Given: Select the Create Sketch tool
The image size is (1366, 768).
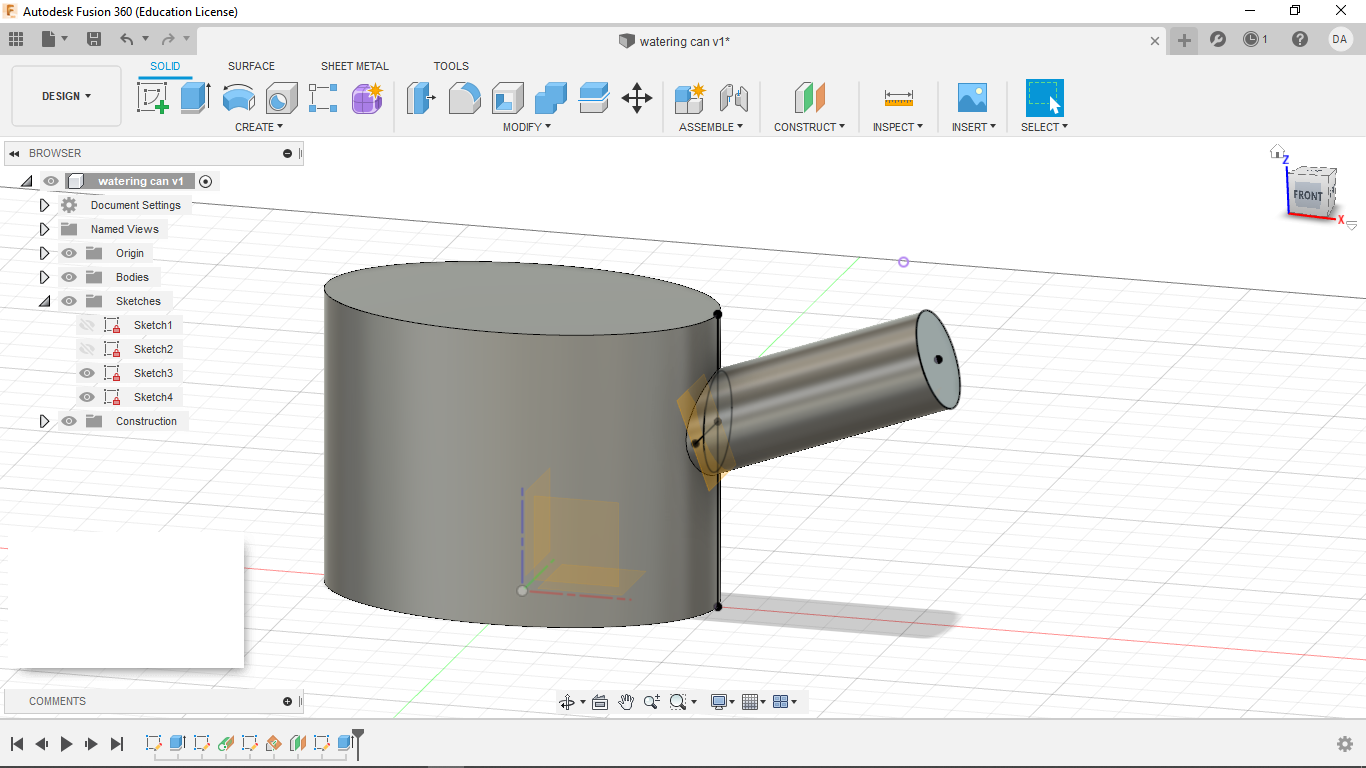Looking at the screenshot, I should [x=152, y=98].
